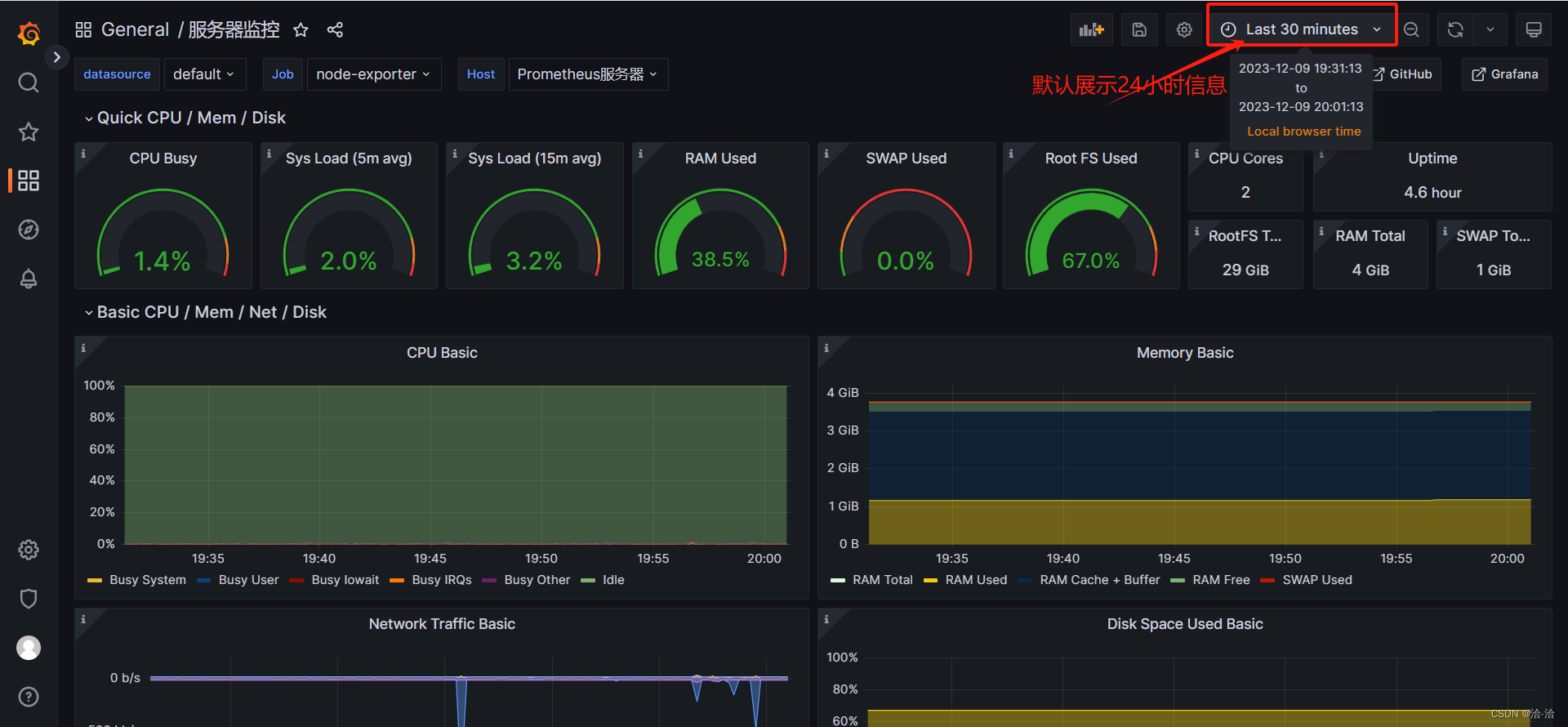1568x727 pixels.
Task: Open the Grafana external link
Action: pos(1504,74)
